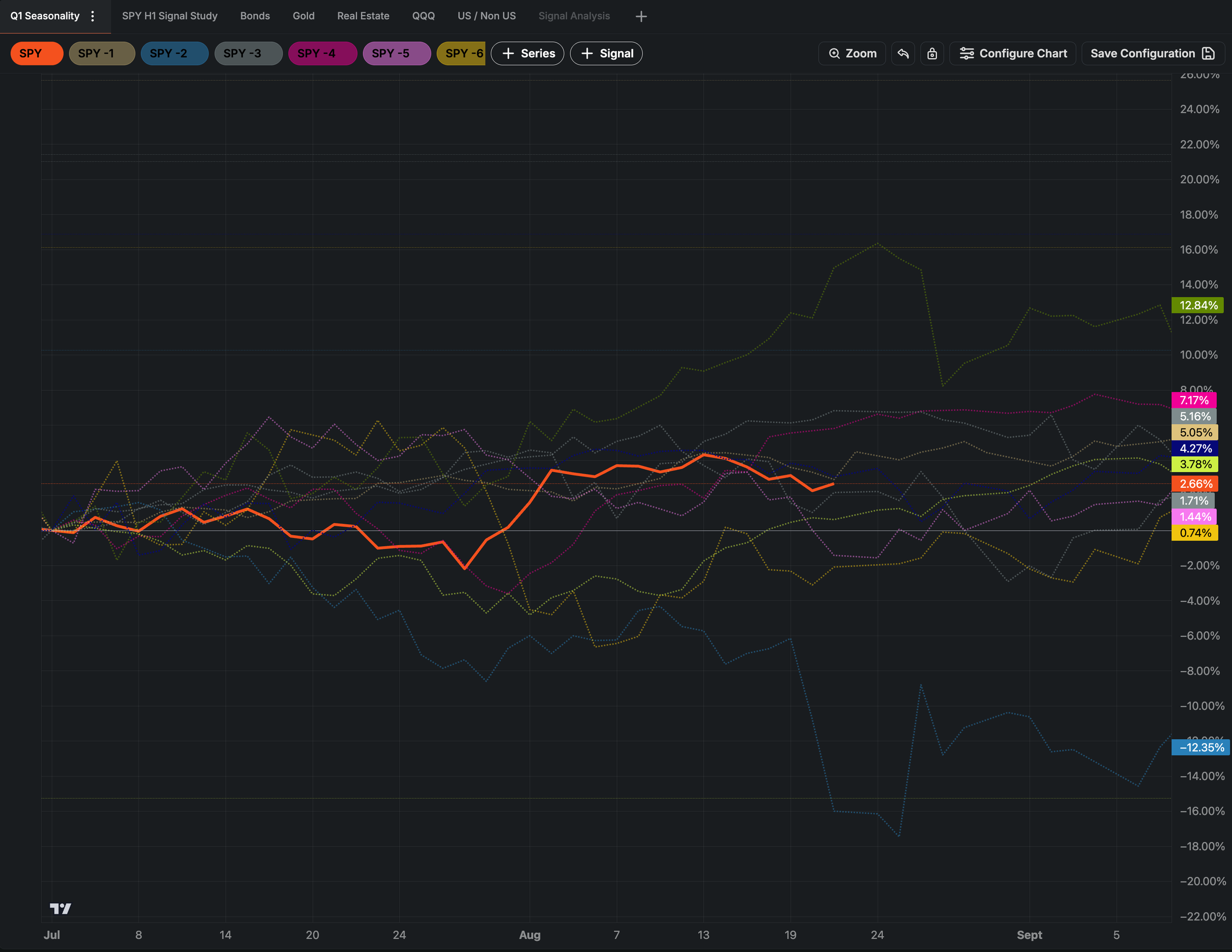This screenshot has width=1232, height=952.
Task: Open the QQQ tab
Action: point(424,16)
